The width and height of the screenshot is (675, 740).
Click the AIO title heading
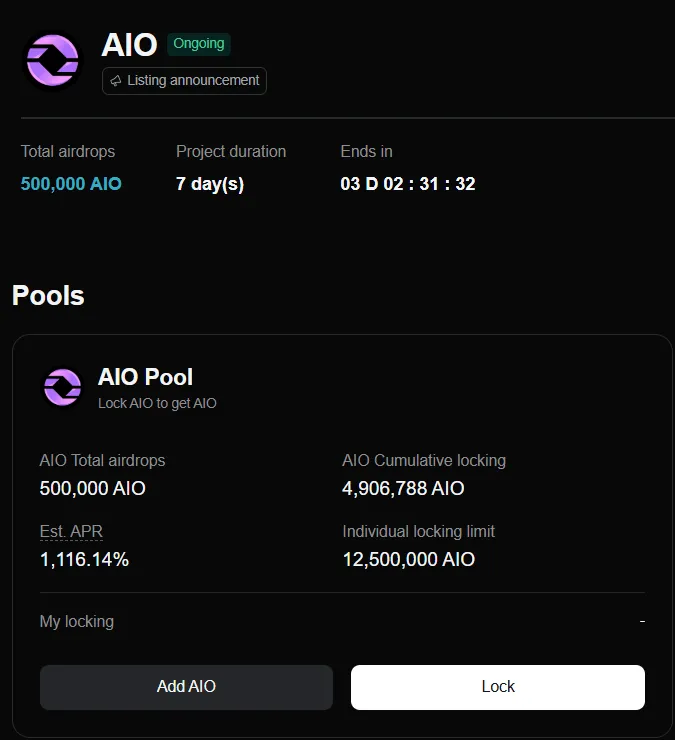[x=129, y=45]
